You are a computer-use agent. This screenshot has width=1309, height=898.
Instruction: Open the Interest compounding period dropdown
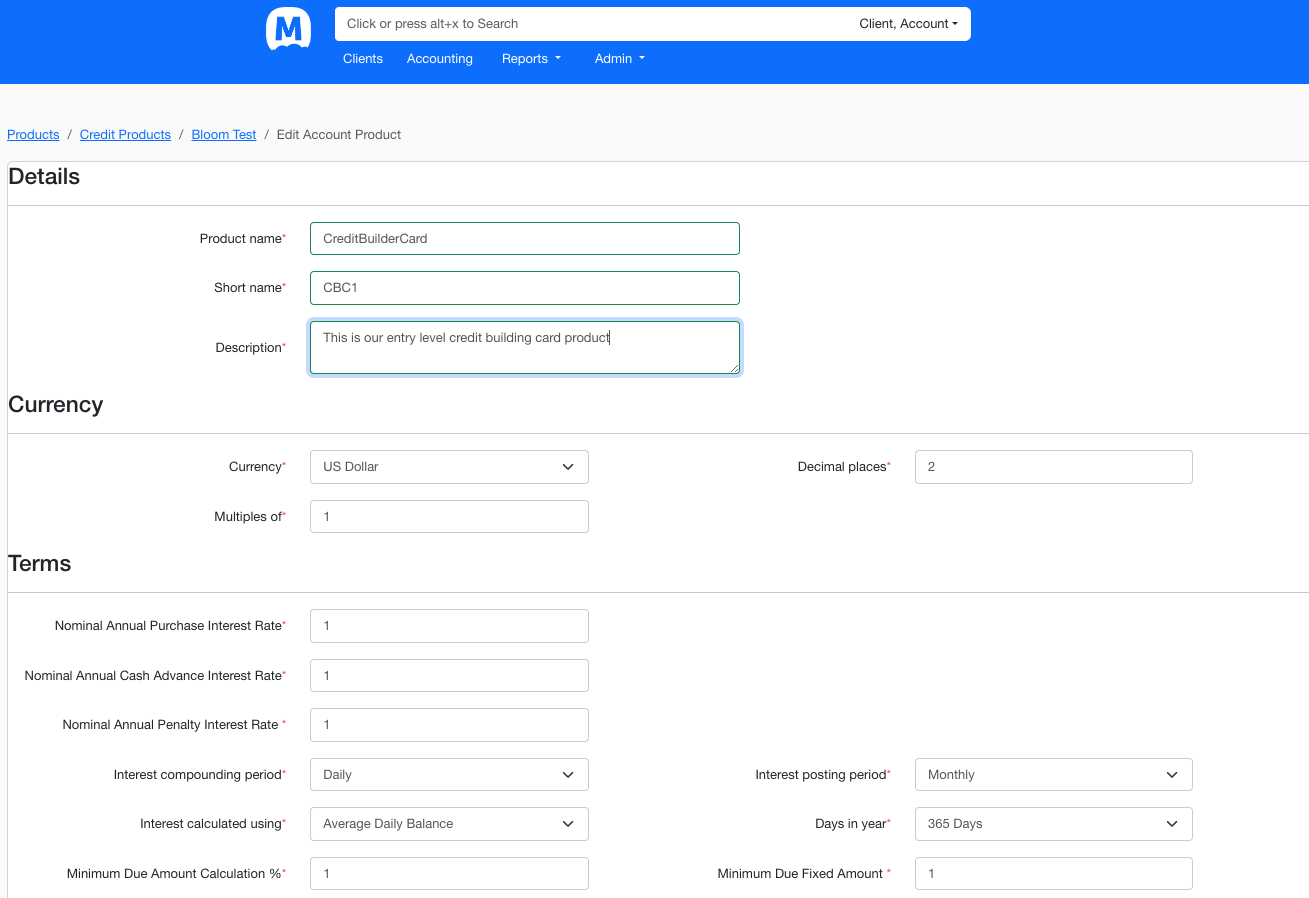pyautogui.click(x=449, y=775)
